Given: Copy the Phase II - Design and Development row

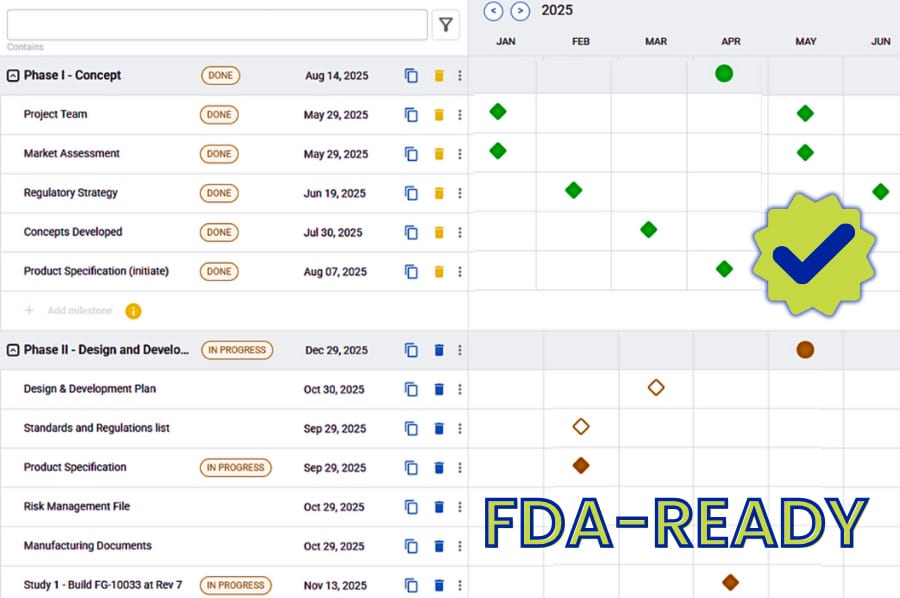Looking at the screenshot, I should click(x=411, y=350).
